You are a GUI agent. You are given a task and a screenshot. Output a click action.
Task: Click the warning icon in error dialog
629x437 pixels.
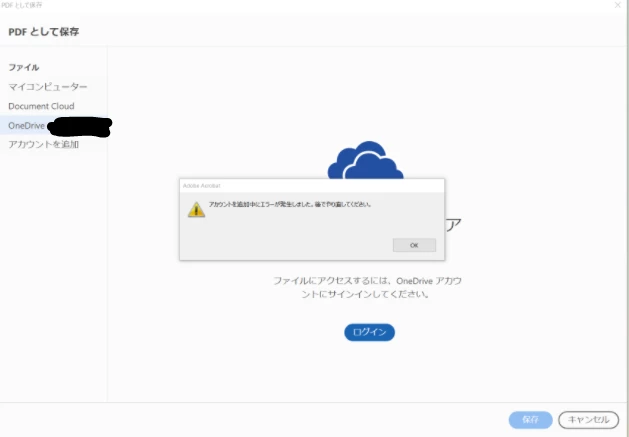click(197, 209)
